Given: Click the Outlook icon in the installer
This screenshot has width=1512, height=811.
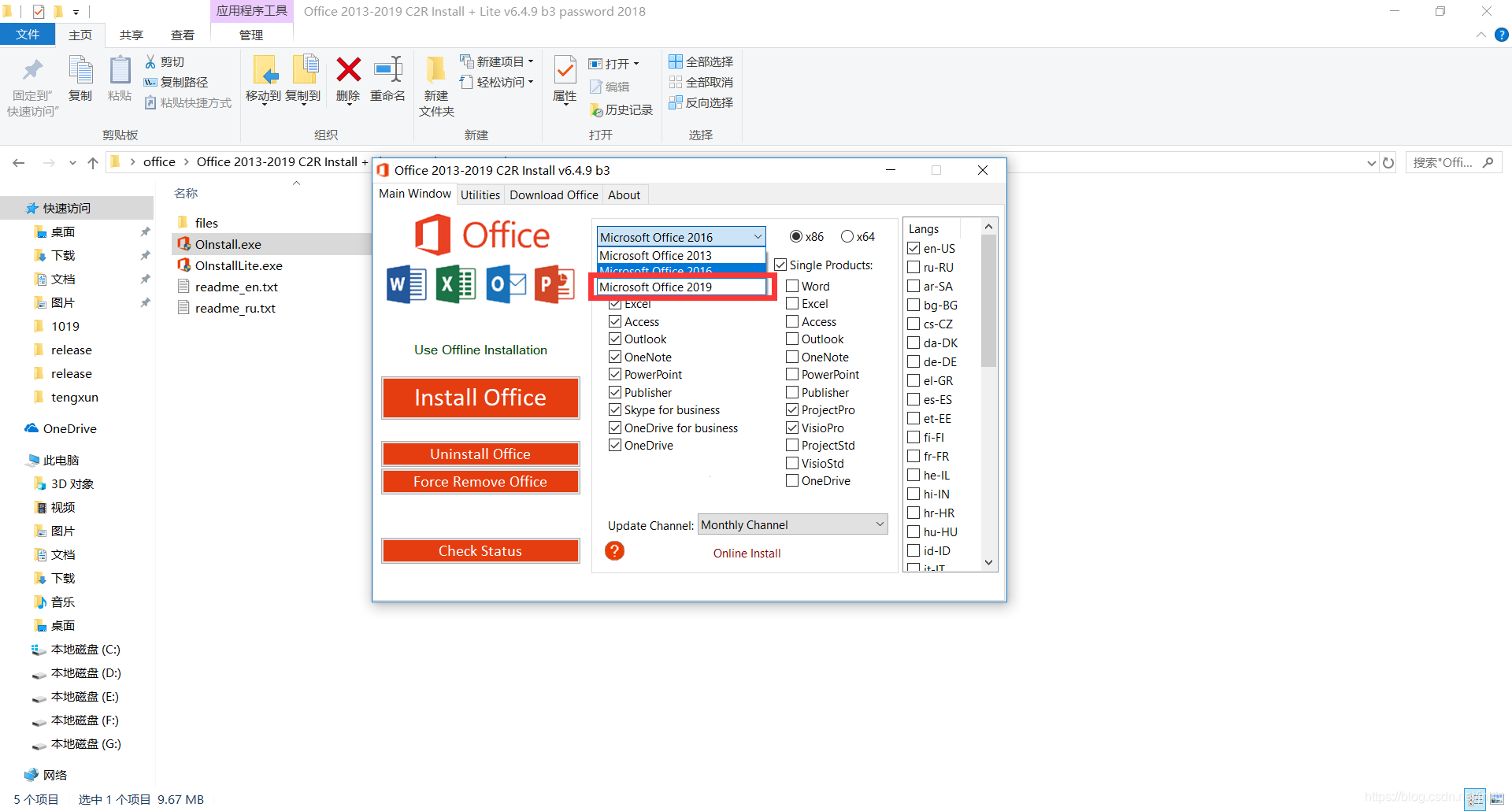Looking at the screenshot, I should point(506,284).
